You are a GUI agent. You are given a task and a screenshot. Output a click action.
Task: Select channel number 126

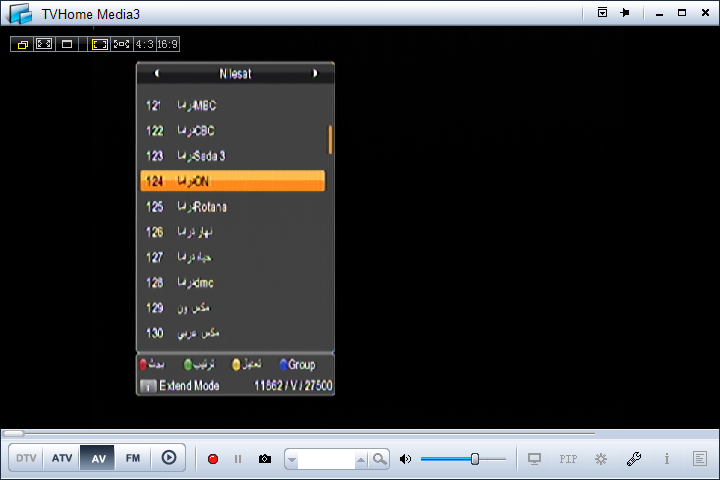(x=233, y=232)
